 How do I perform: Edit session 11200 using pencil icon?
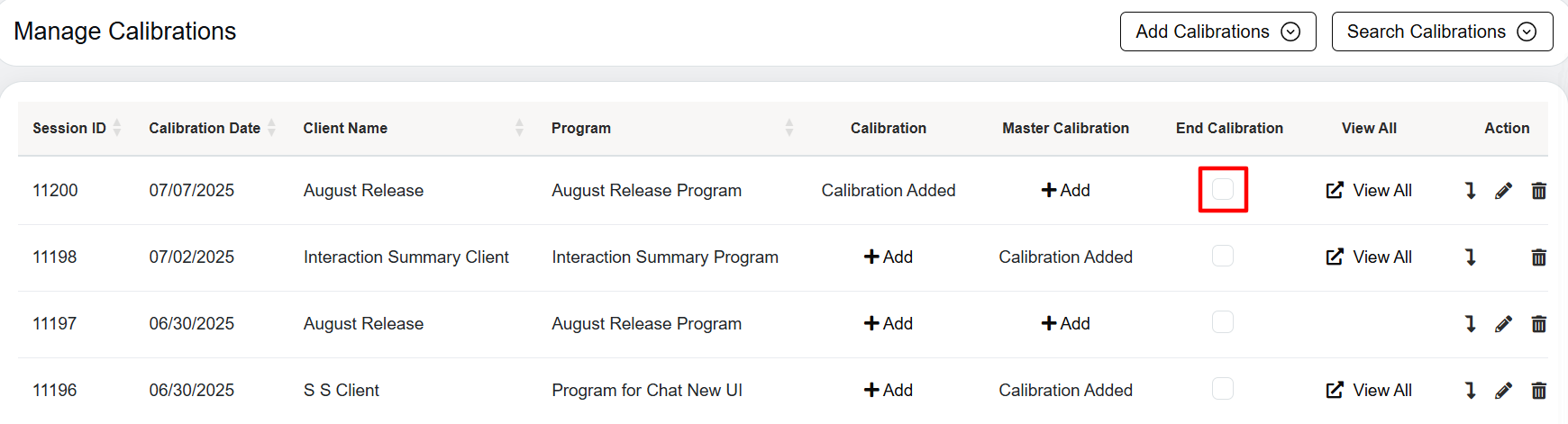tap(1503, 191)
